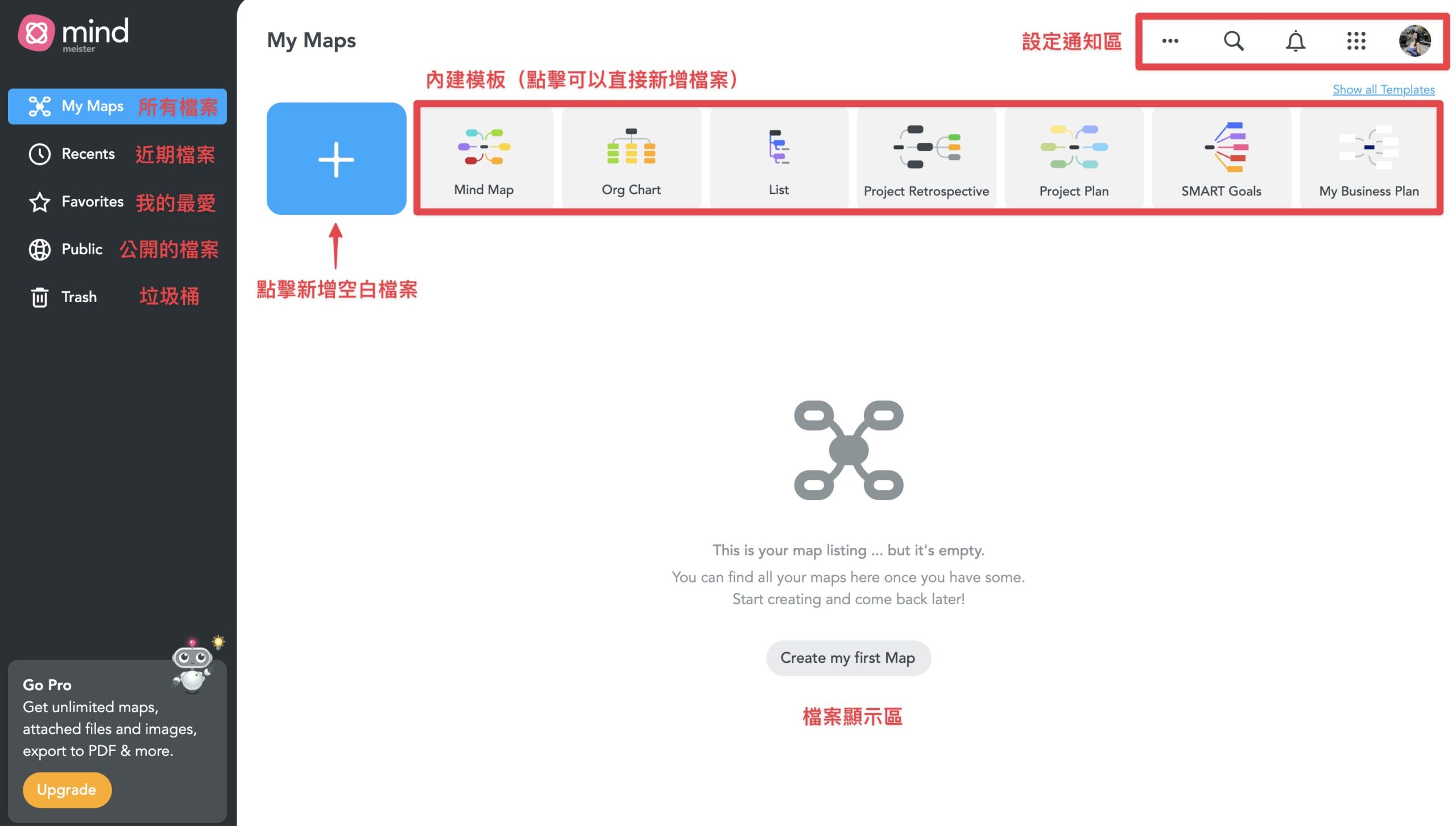Click text 'attached files and images,'
The image size is (1456, 826).
point(110,729)
